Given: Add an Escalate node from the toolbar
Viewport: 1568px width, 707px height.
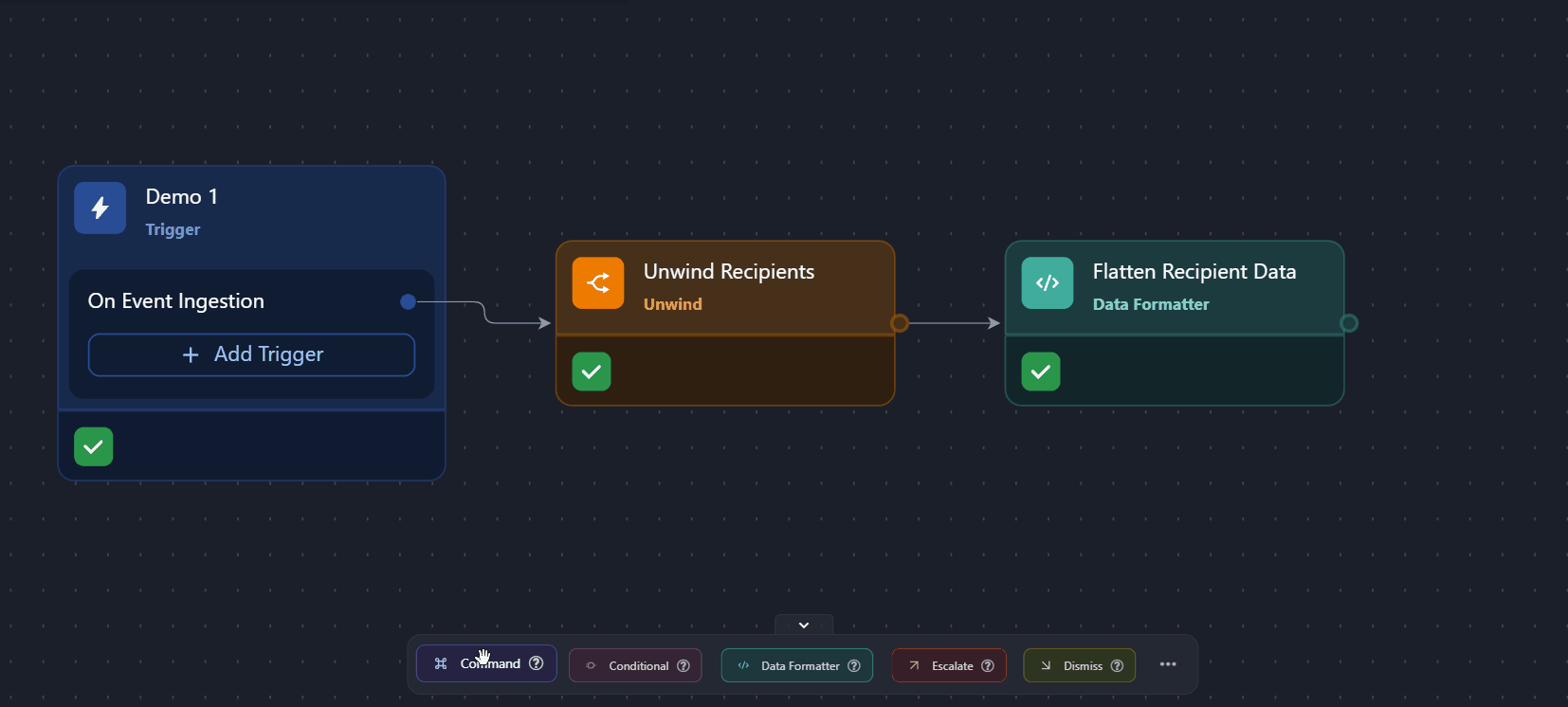Looking at the screenshot, I should [x=941, y=666].
